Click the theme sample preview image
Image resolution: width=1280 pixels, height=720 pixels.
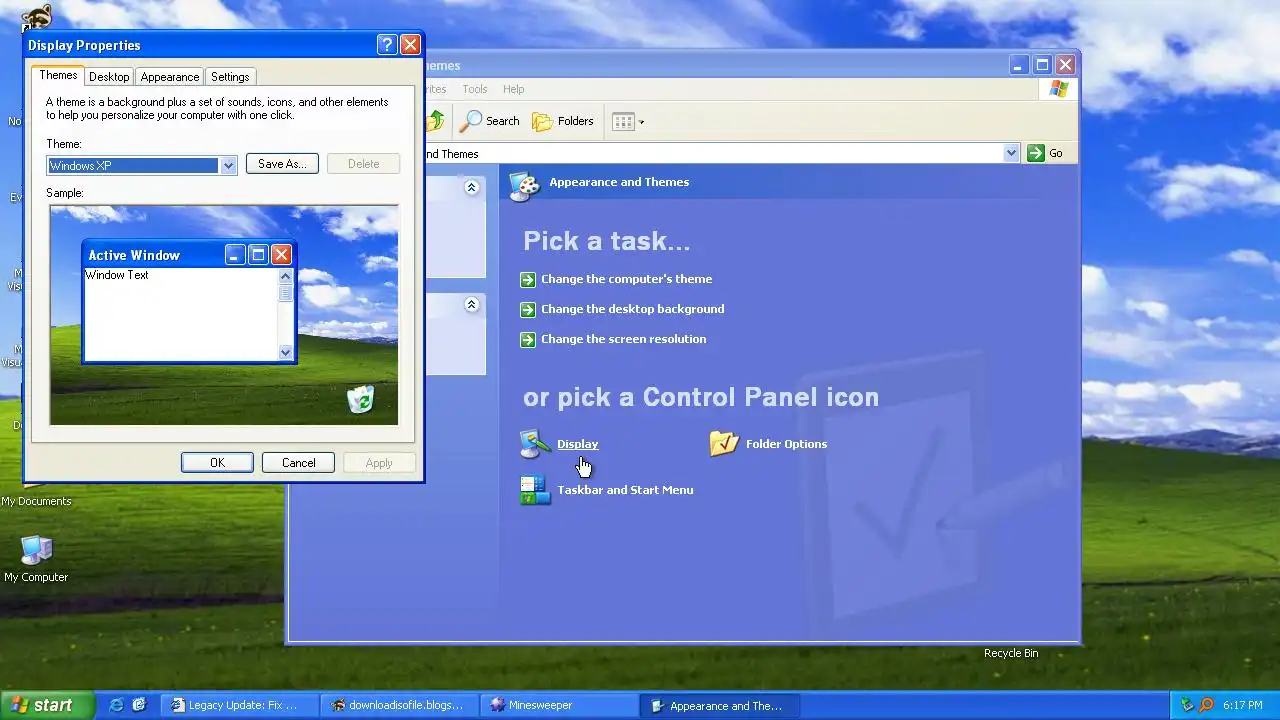coord(224,315)
